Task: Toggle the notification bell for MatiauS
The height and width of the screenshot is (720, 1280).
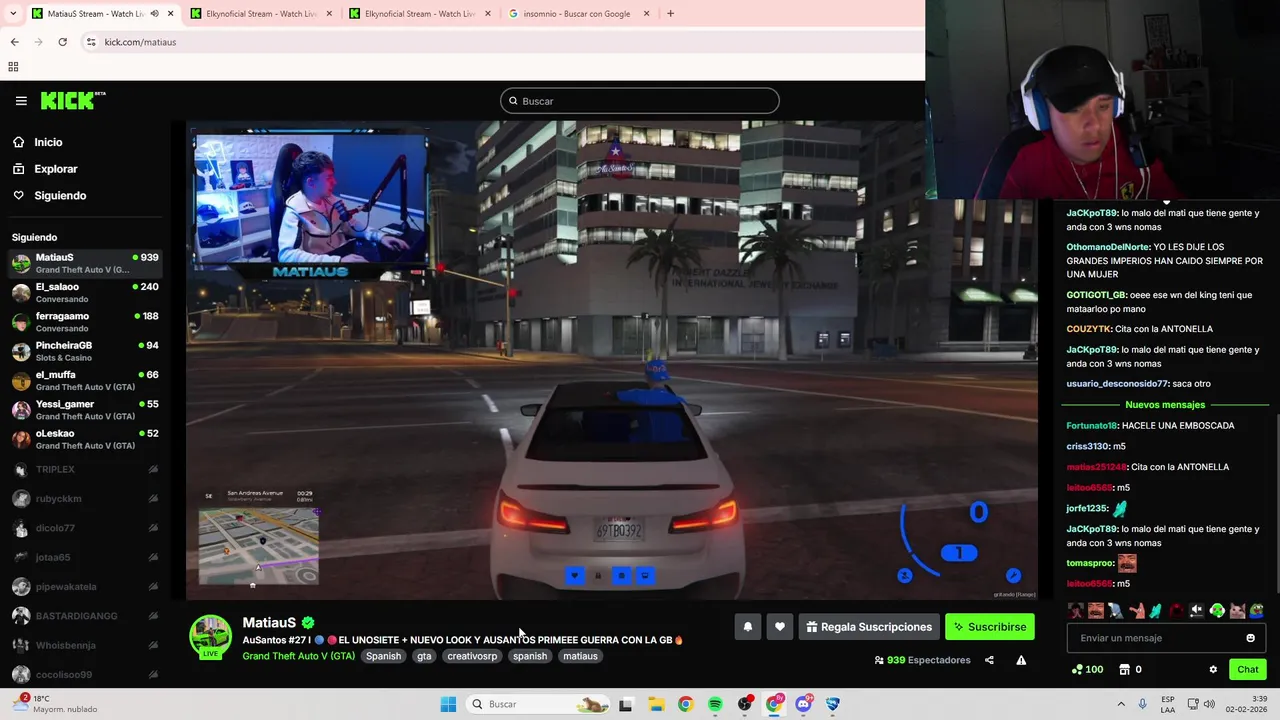Action: point(747,627)
